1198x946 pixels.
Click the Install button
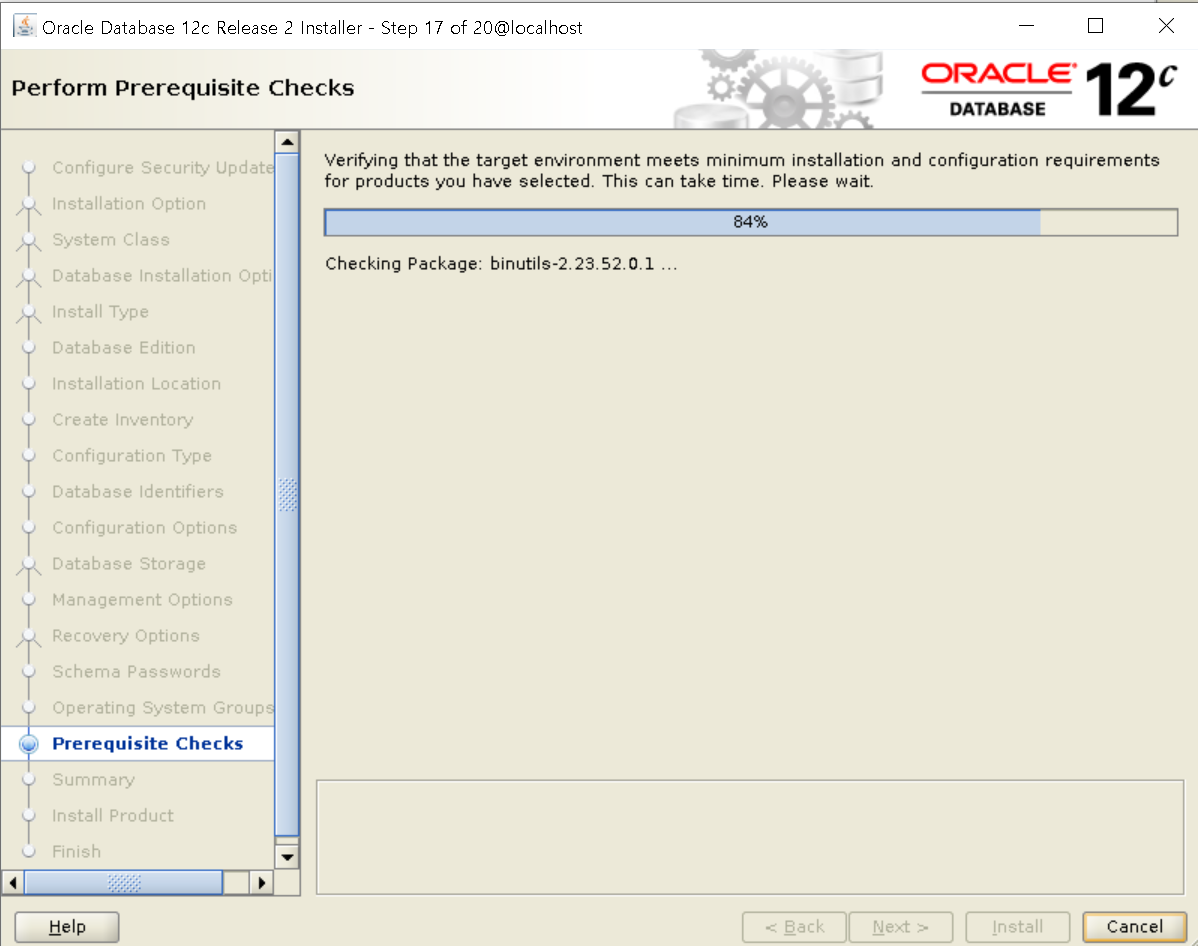coord(1017,927)
